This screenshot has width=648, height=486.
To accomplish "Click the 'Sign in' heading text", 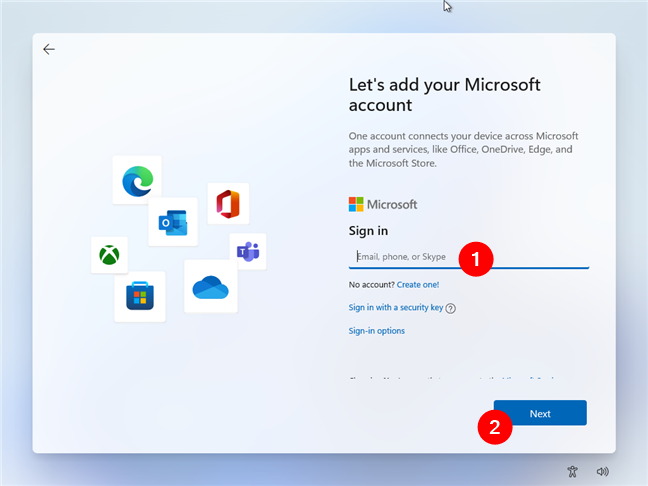I will (x=368, y=231).
